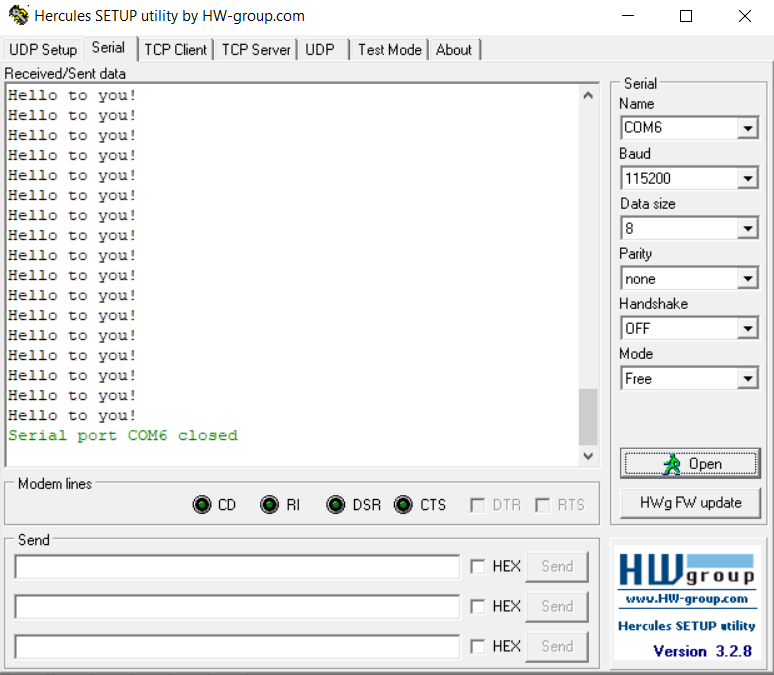774x675 pixels.
Task: Click the Hercules app icon in title bar
Action: click(x=19, y=15)
